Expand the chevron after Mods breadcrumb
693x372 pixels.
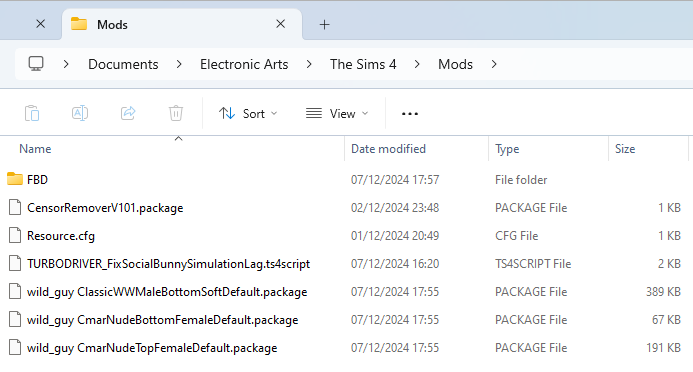tap(494, 65)
